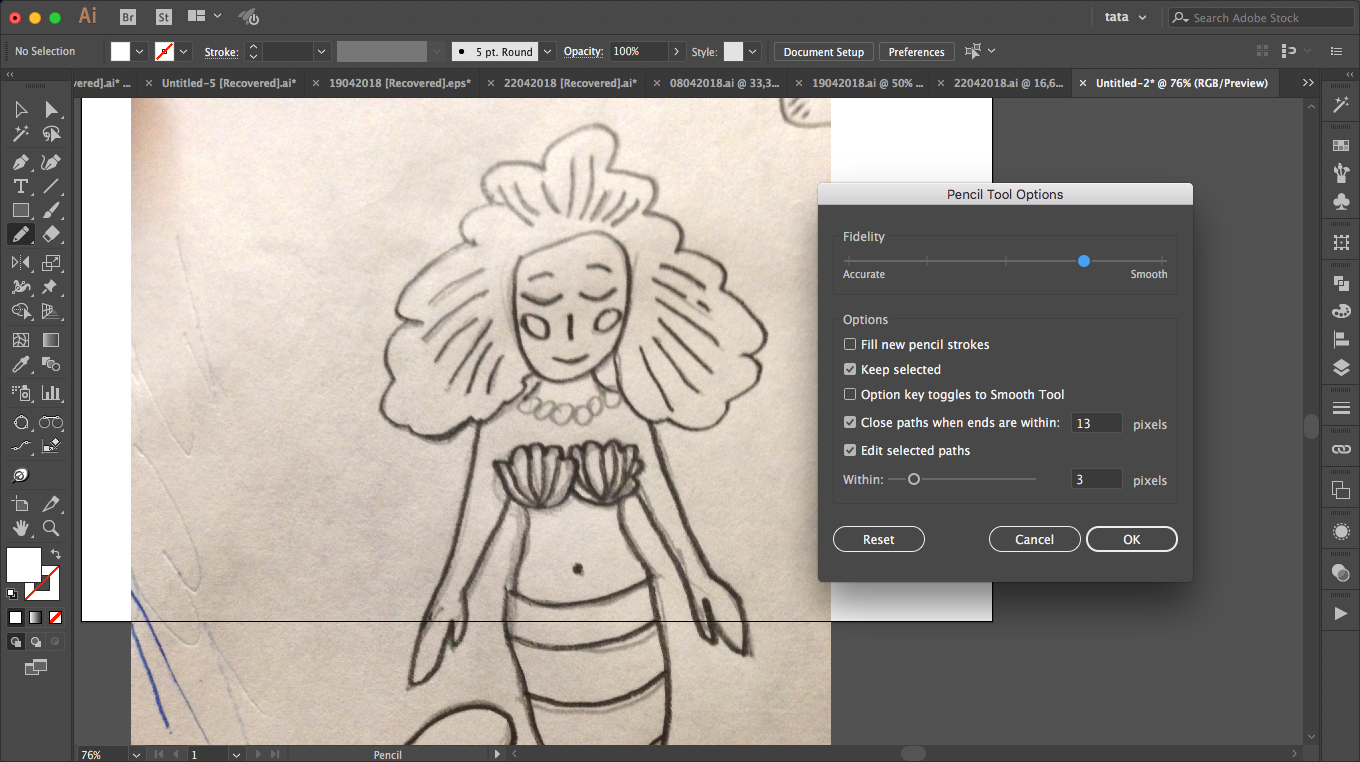The height and width of the screenshot is (762, 1360).
Task: Expand the Opacity value arrow
Action: (677, 51)
